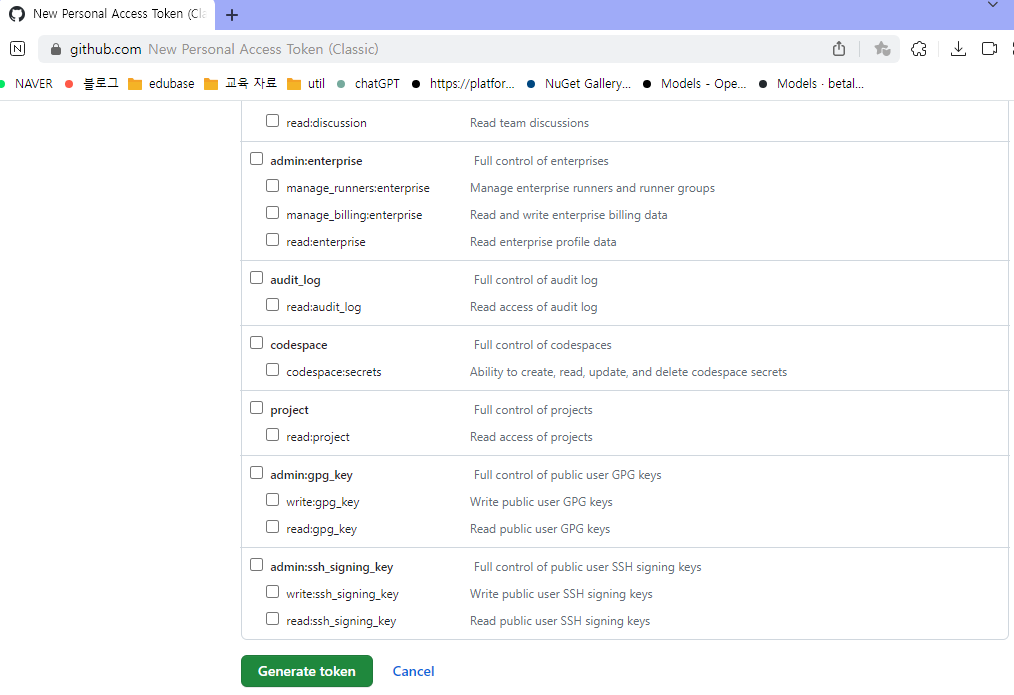Image resolution: width=1014 pixels, height=695 pixels.
Task: Check the admin:enterprise scope
Action: click(x=256, y=159)
